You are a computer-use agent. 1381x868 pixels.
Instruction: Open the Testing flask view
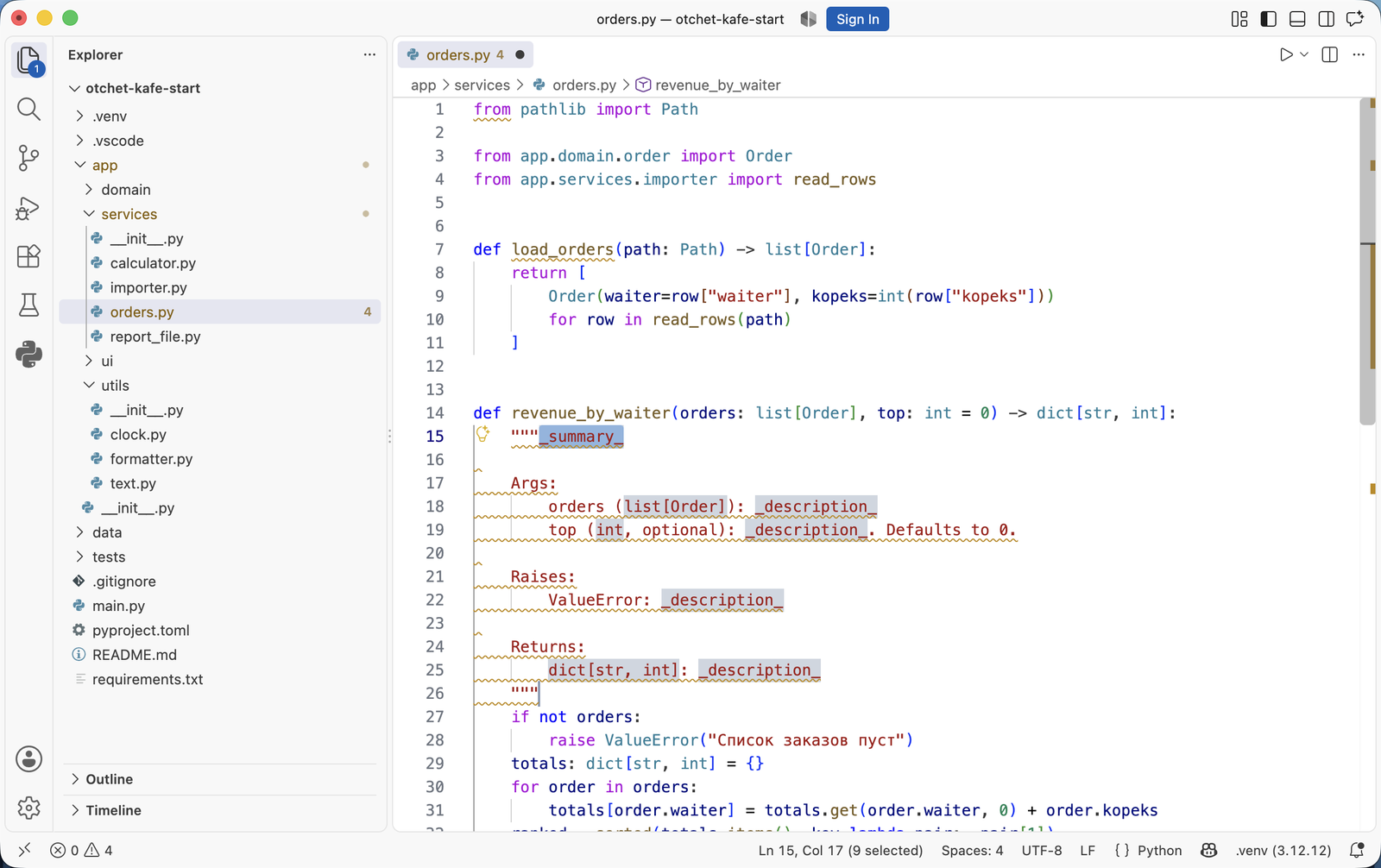point(28,305)
